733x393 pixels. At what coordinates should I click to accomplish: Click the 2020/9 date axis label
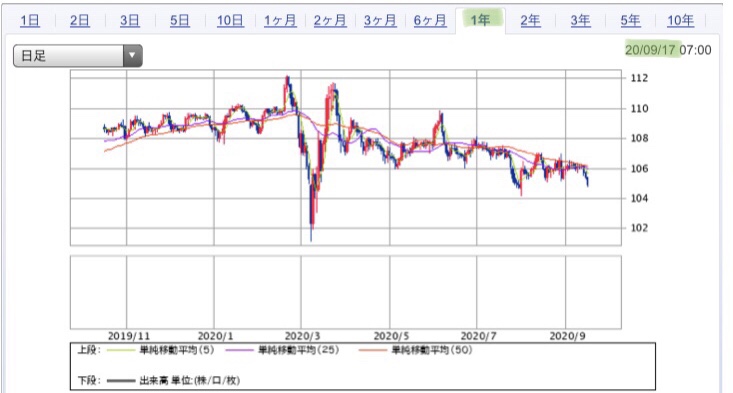click(567, 336)
